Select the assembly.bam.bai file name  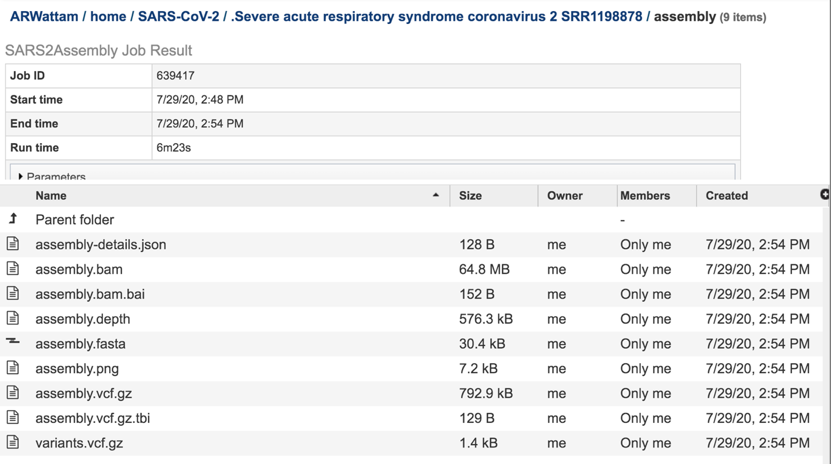90,294
